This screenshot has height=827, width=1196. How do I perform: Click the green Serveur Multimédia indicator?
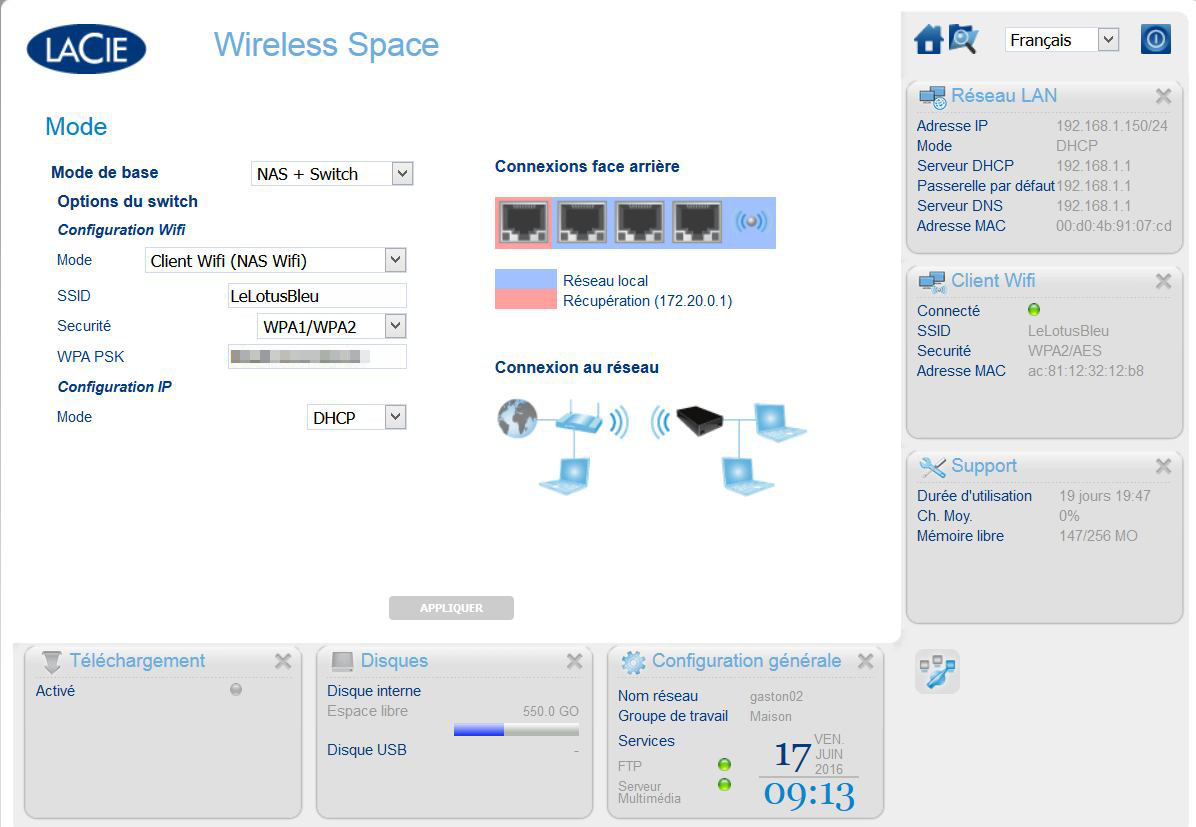click(725, 784)
